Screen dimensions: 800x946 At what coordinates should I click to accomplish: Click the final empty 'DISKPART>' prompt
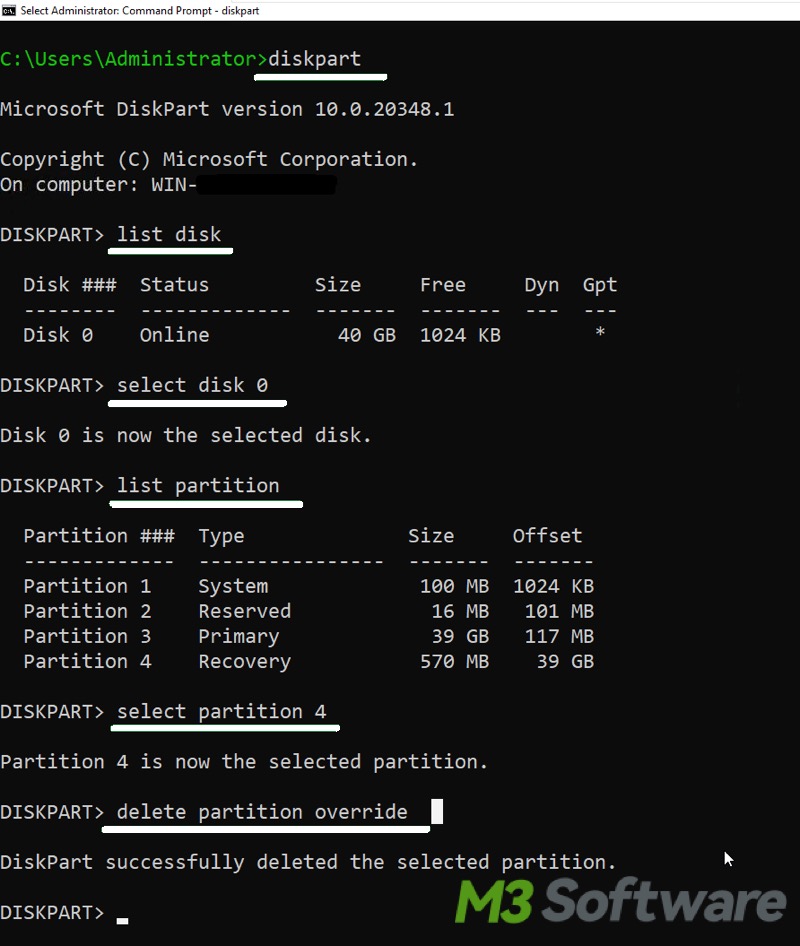click(52, 913)
